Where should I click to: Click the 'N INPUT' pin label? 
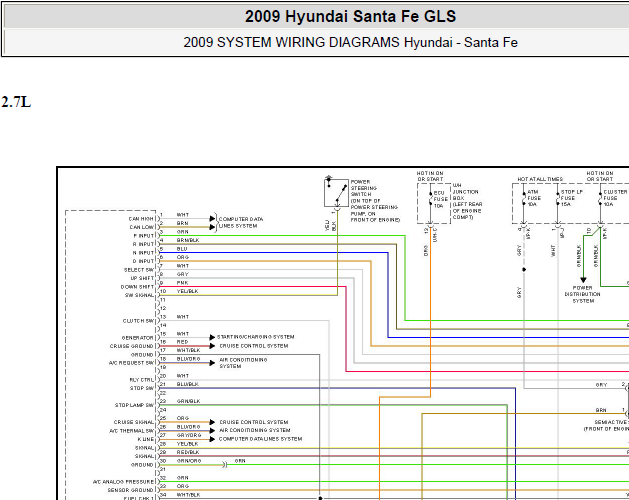[x=144, y=253]
